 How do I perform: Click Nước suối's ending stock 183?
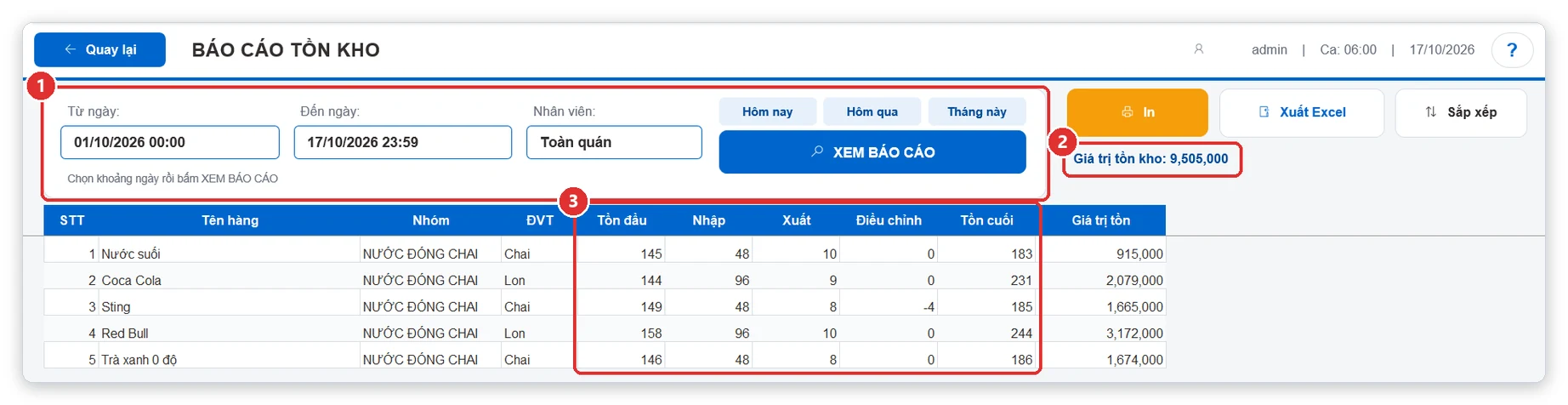(x=1021, y=254)
